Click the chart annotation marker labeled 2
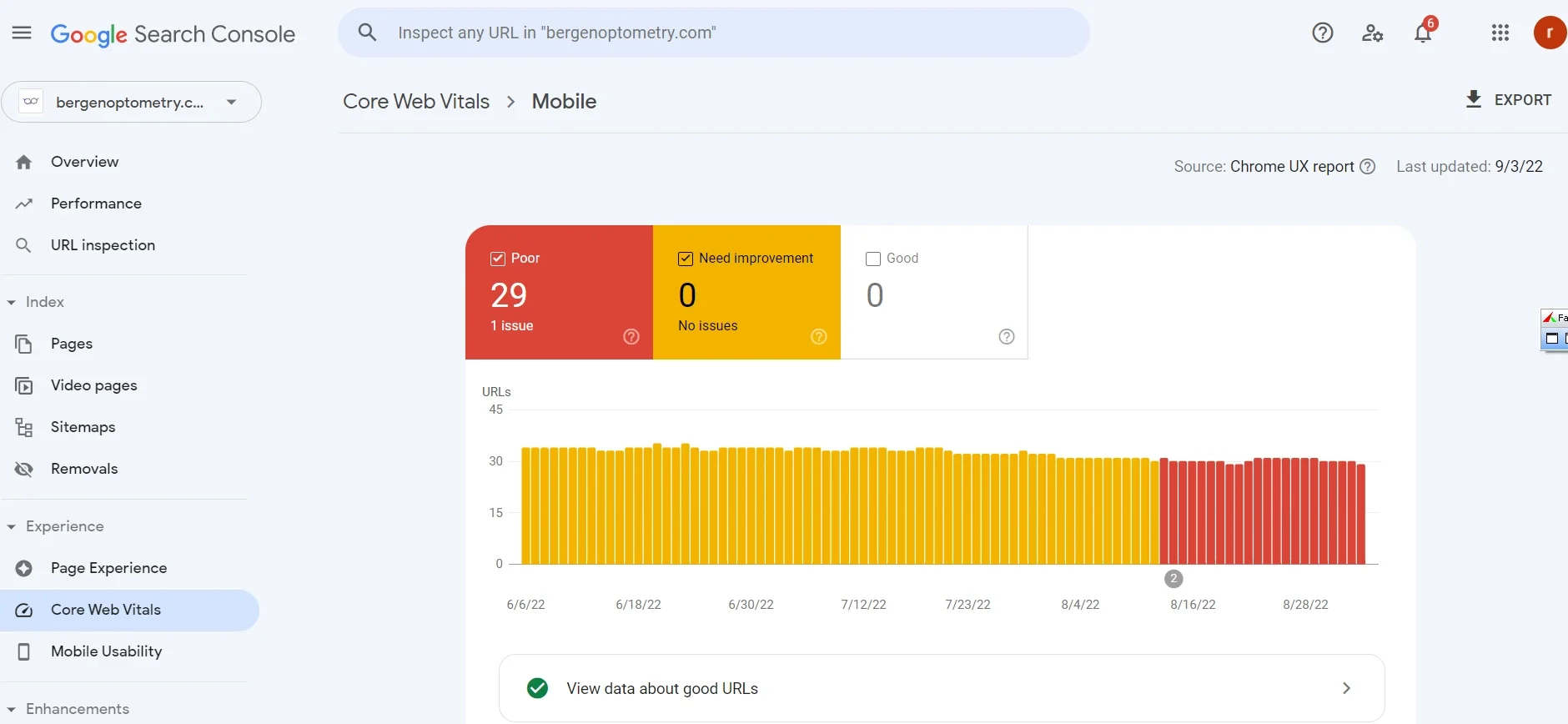This screenshot has height=724, width=1568. pos(1173,579)
